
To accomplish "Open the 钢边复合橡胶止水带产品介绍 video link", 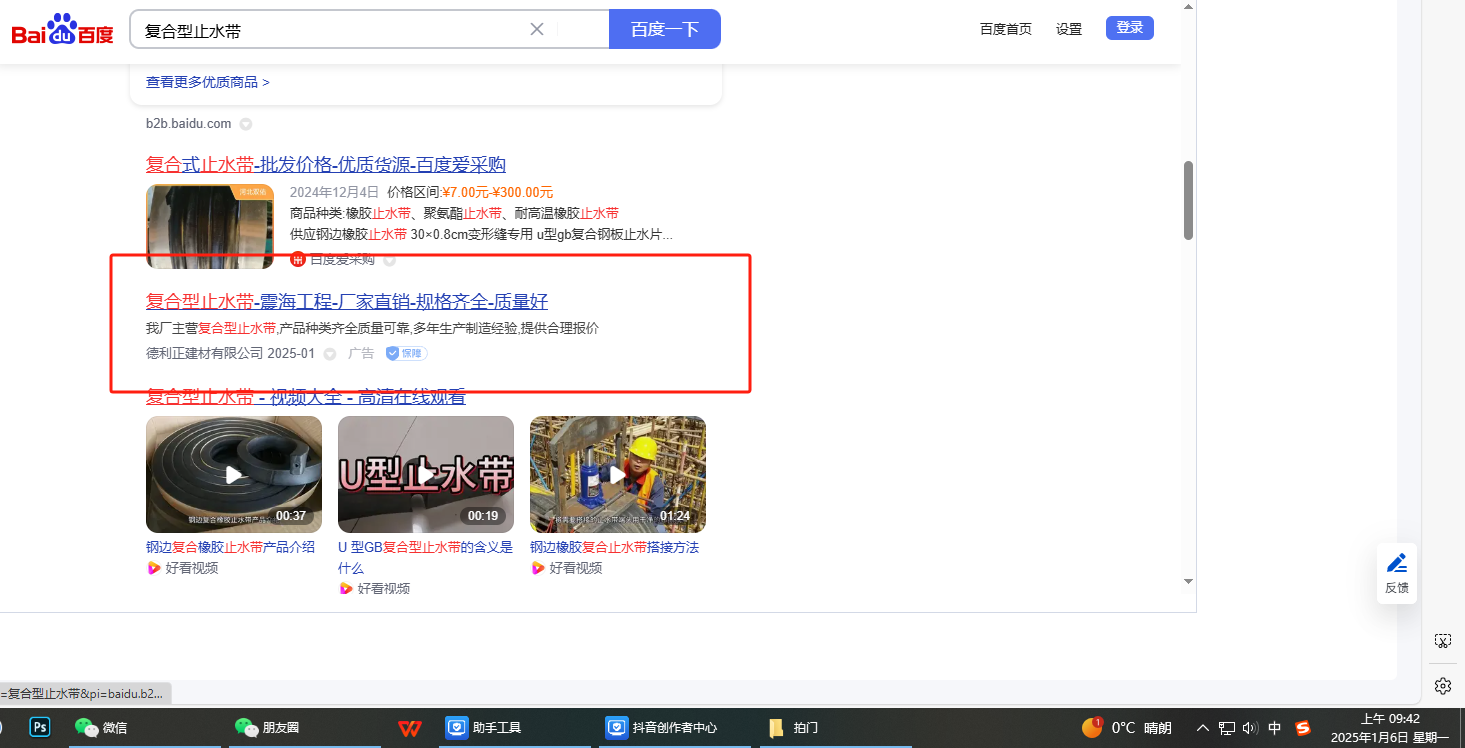I will (230, 547).
